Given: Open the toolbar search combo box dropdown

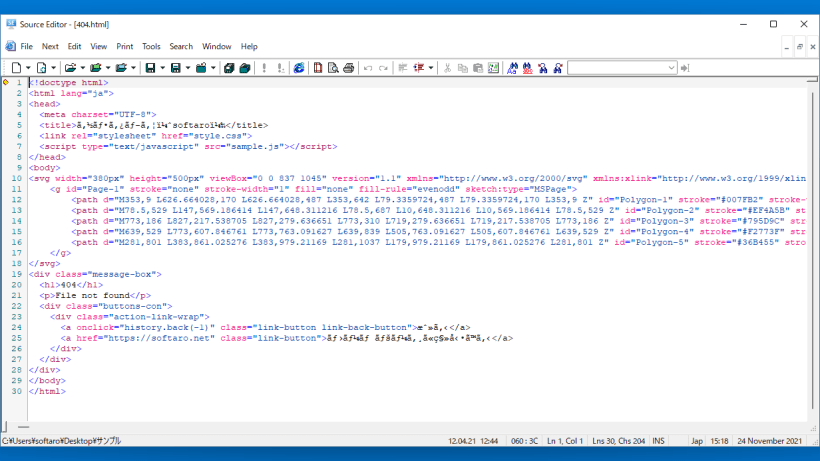Looking at the screenshot, I should tap(671, 68).
